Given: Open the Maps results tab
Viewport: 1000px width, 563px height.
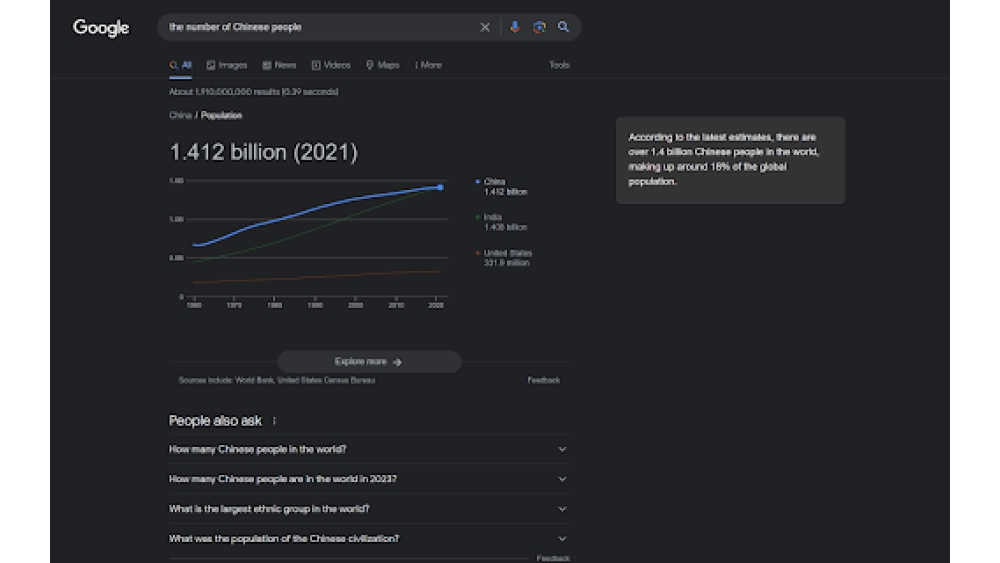Looking at the screenshot, I should (383, 65).
